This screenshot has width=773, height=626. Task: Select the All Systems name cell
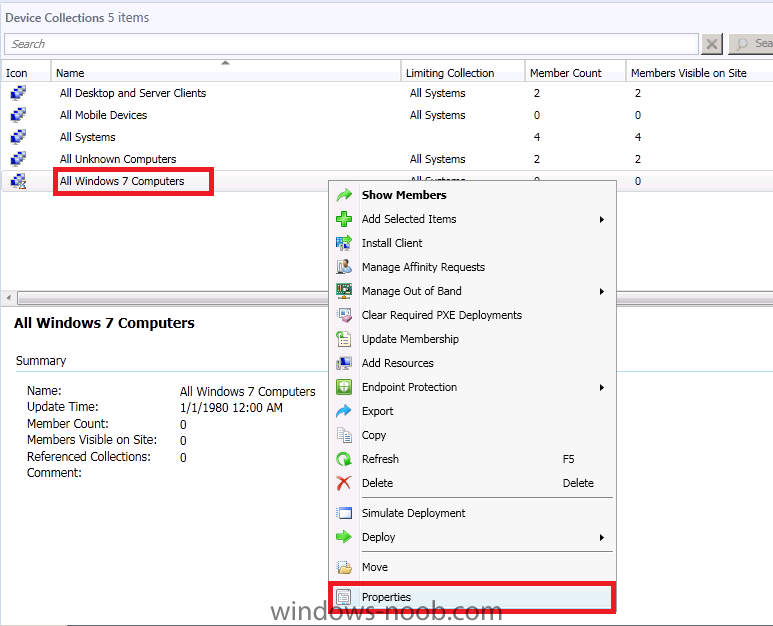click(x=87, y=137)
